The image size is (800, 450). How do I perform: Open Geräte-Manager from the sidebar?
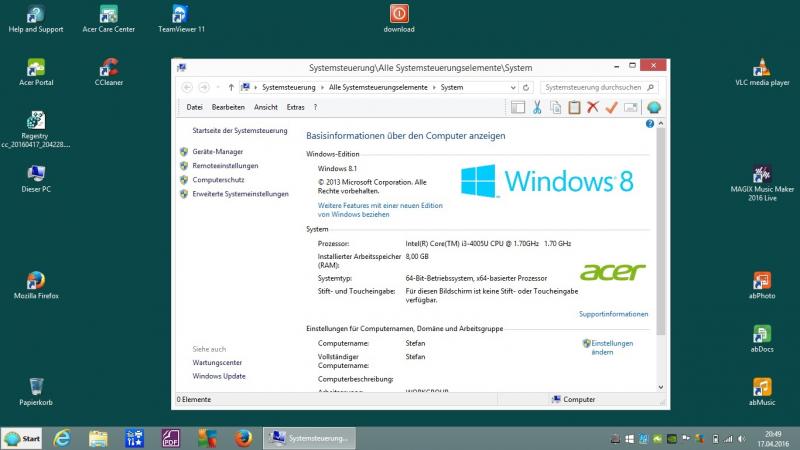217,152
